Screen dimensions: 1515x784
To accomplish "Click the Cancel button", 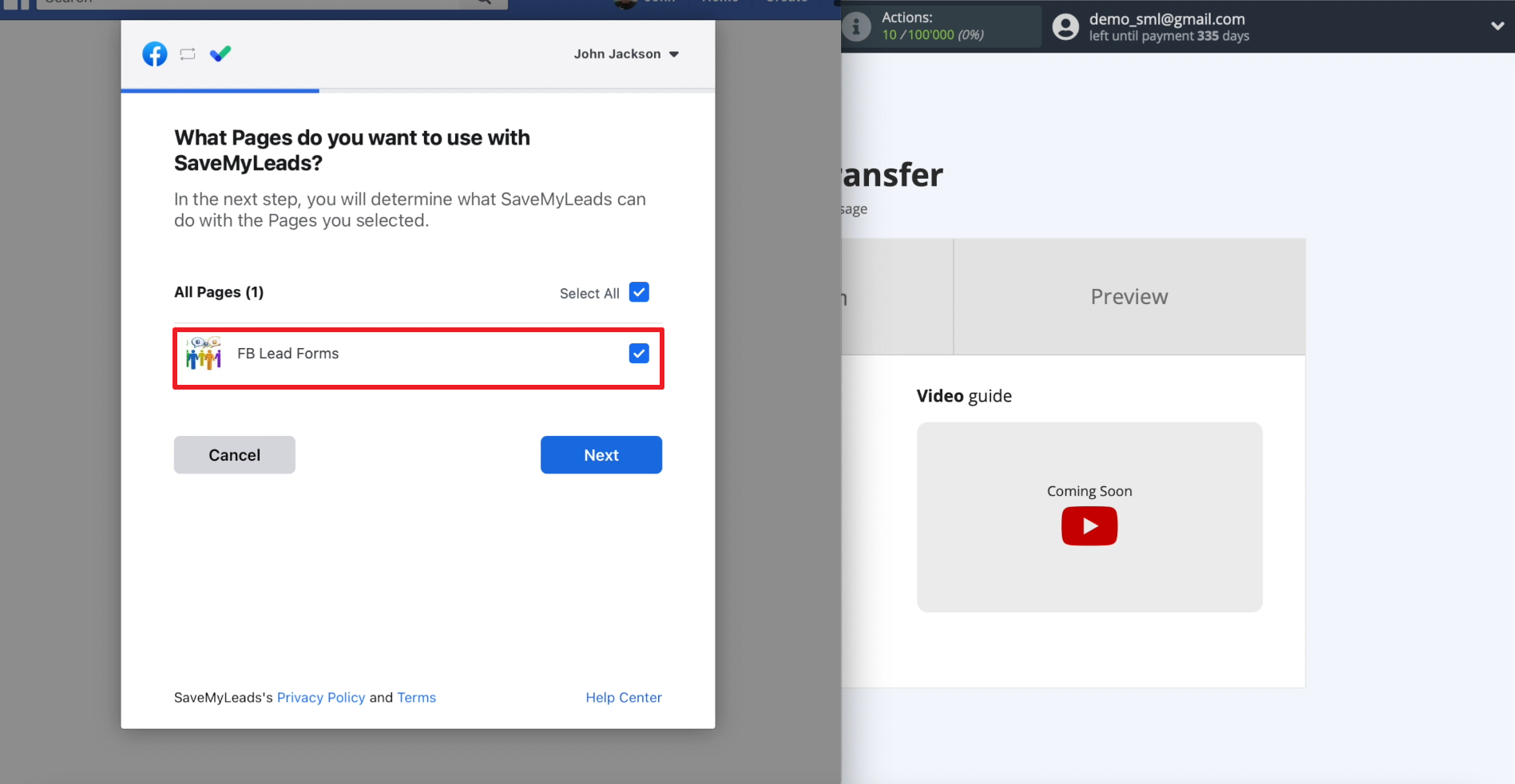I will [235, 455].
